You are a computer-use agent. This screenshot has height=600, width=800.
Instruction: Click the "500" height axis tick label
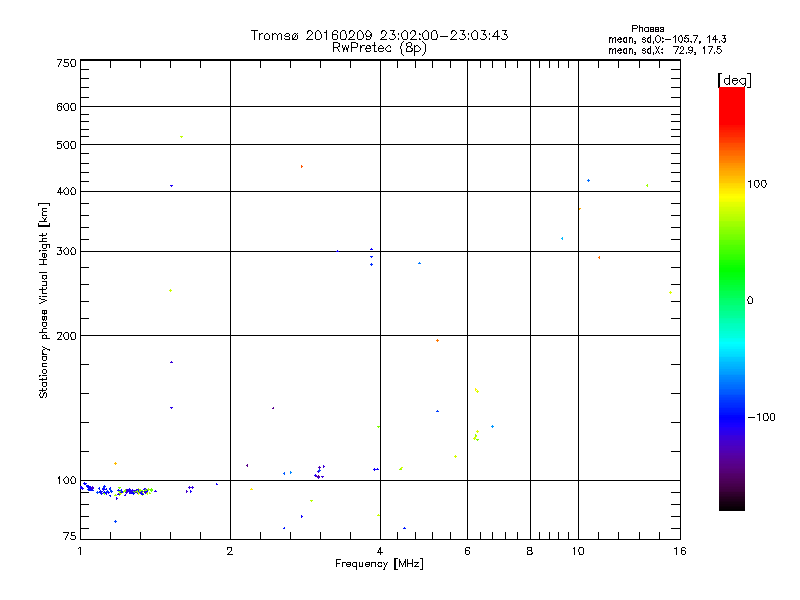click(x=66, y=145)
